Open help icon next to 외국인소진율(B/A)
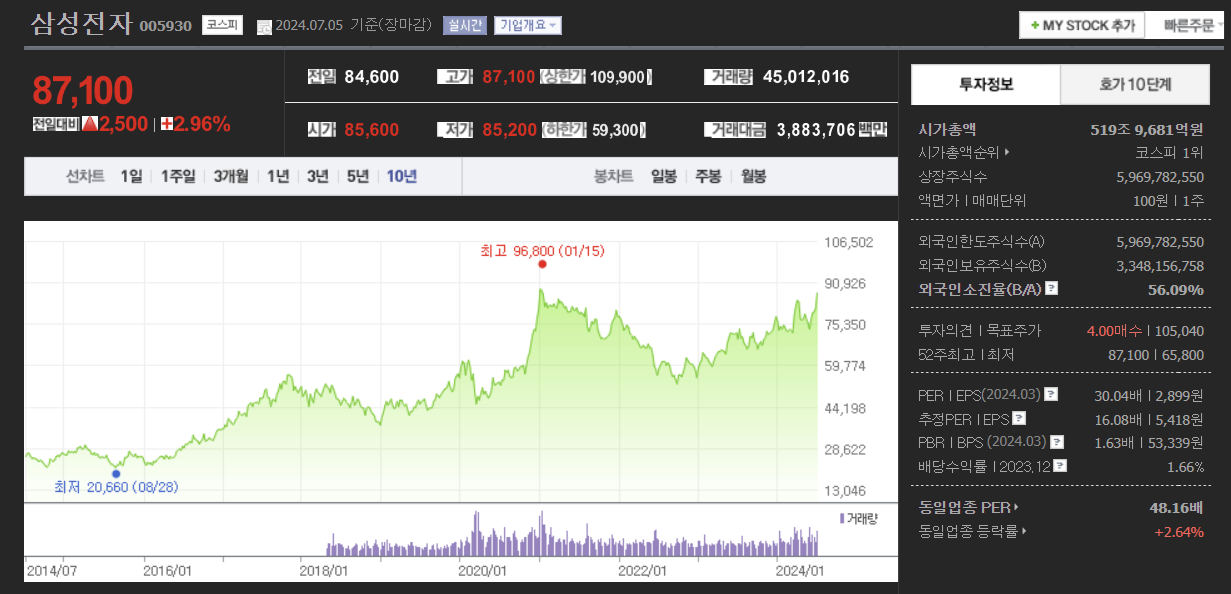Screen dimensions: 1231x594 1051,289
